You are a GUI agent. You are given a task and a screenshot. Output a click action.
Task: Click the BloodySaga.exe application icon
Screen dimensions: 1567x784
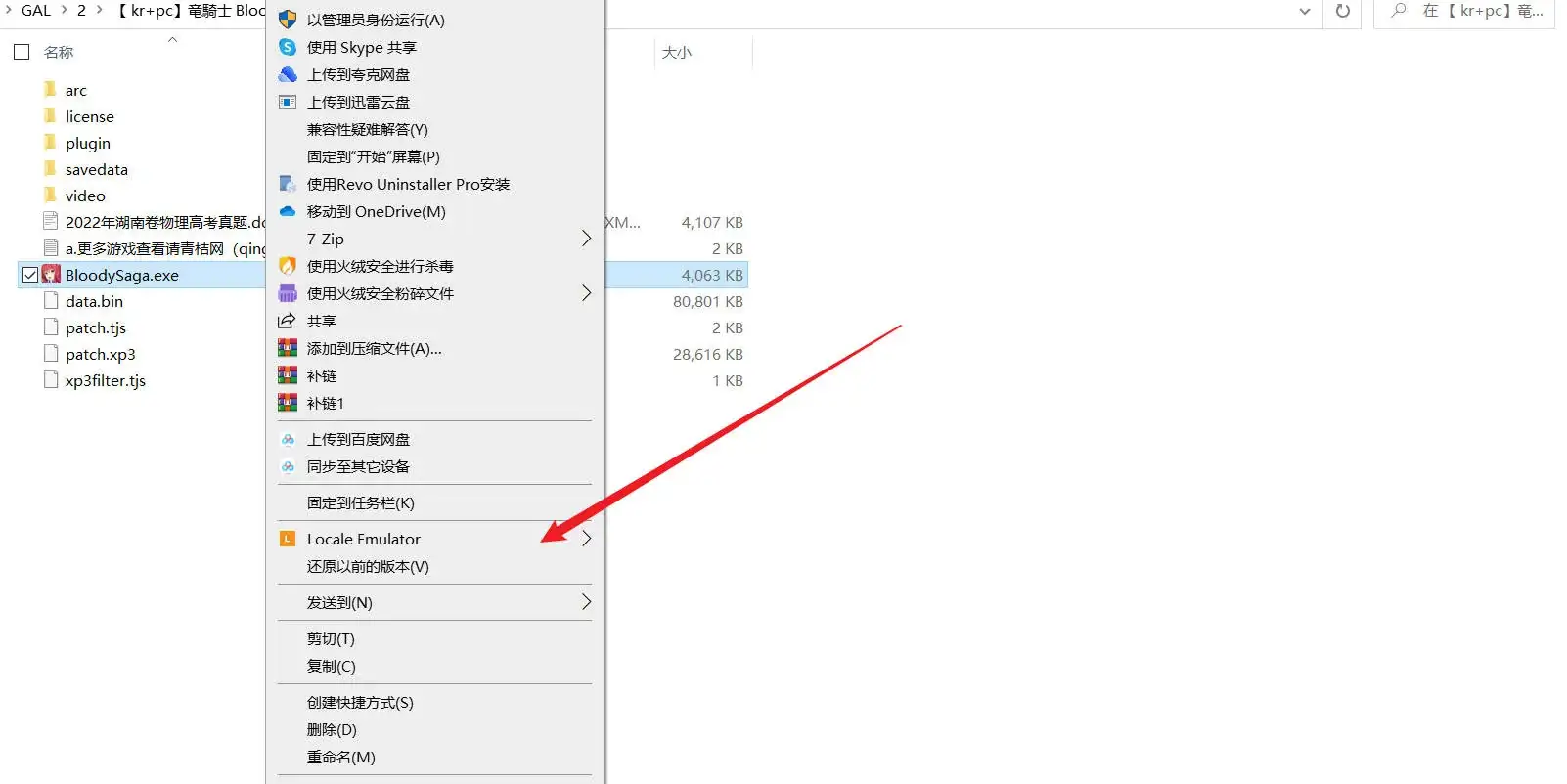coord(51,275)
